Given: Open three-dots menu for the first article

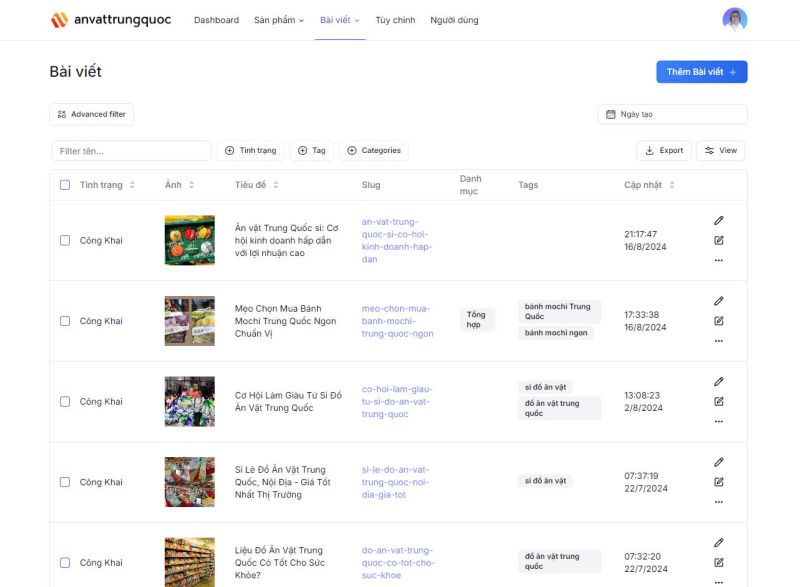Looking at the screenshot, I should (718, 260).
